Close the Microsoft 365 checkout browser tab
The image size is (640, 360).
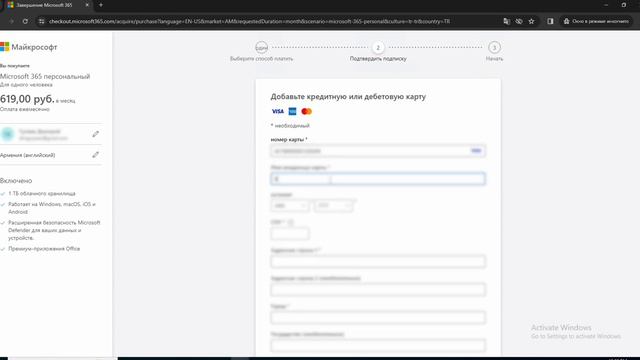point(87,5)
